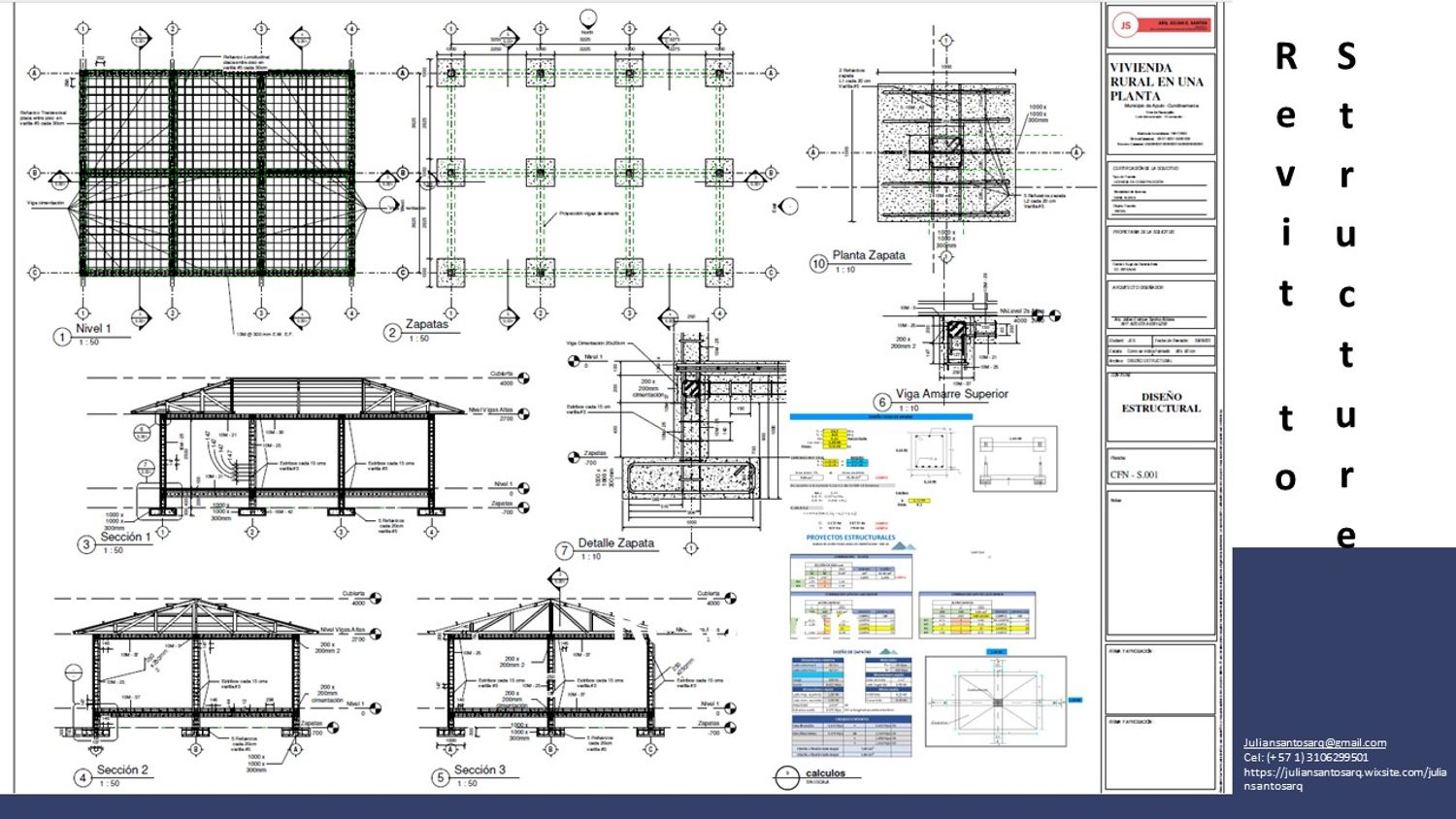This screenshot has width=1456, height=819.
Task: Select the VIVIENDA RURAL EN UNA PLANTA title
Action: tap(1156, 82)
